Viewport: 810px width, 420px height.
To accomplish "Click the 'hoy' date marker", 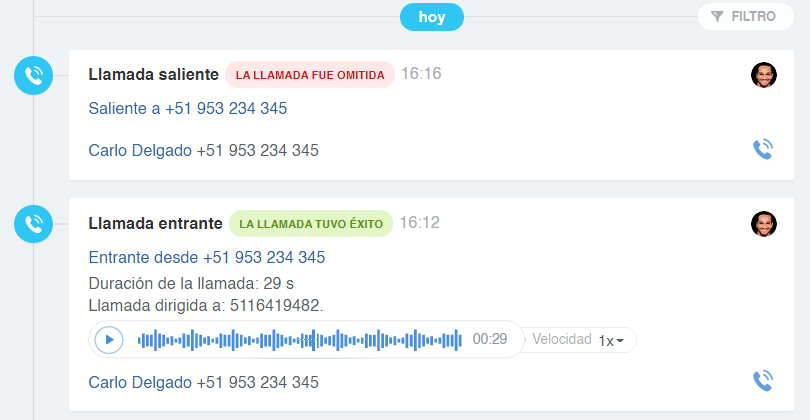I will [432, 17].
